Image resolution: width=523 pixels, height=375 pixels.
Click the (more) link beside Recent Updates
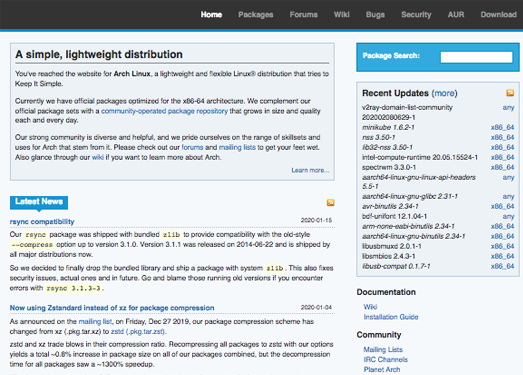[444, 93]
